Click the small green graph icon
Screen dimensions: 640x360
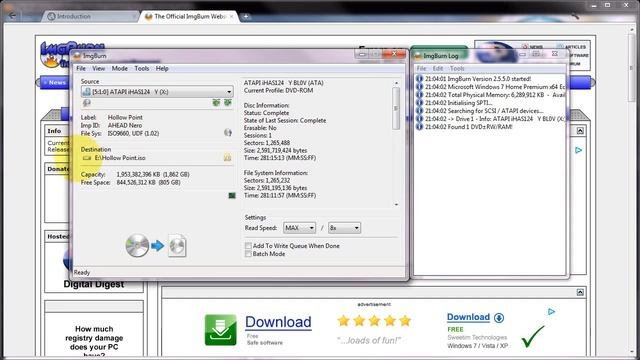point(232,196)
